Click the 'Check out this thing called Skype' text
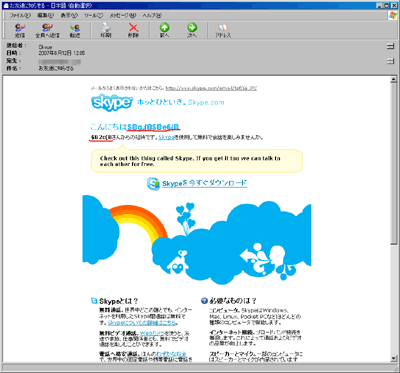Image resolution: width=400 pixels, height=373 pixels. 190,161
